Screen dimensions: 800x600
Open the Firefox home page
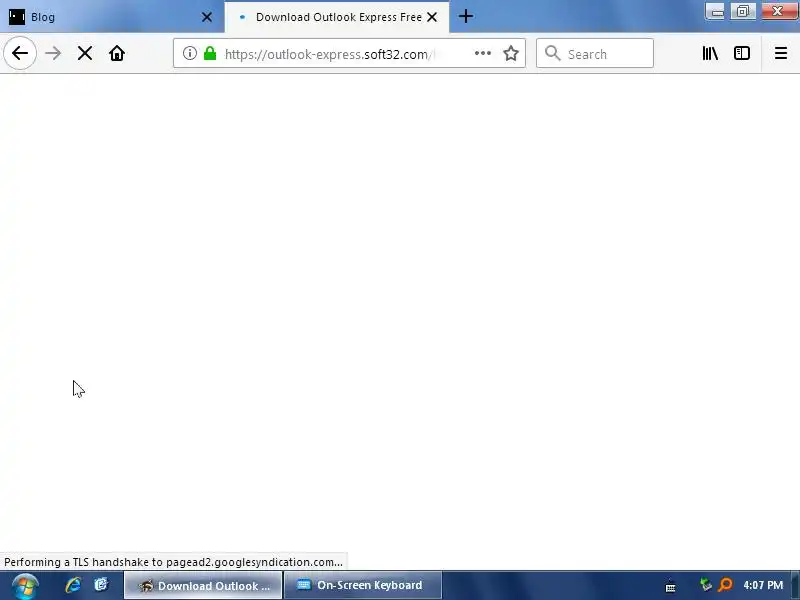(x=117, y=53)
